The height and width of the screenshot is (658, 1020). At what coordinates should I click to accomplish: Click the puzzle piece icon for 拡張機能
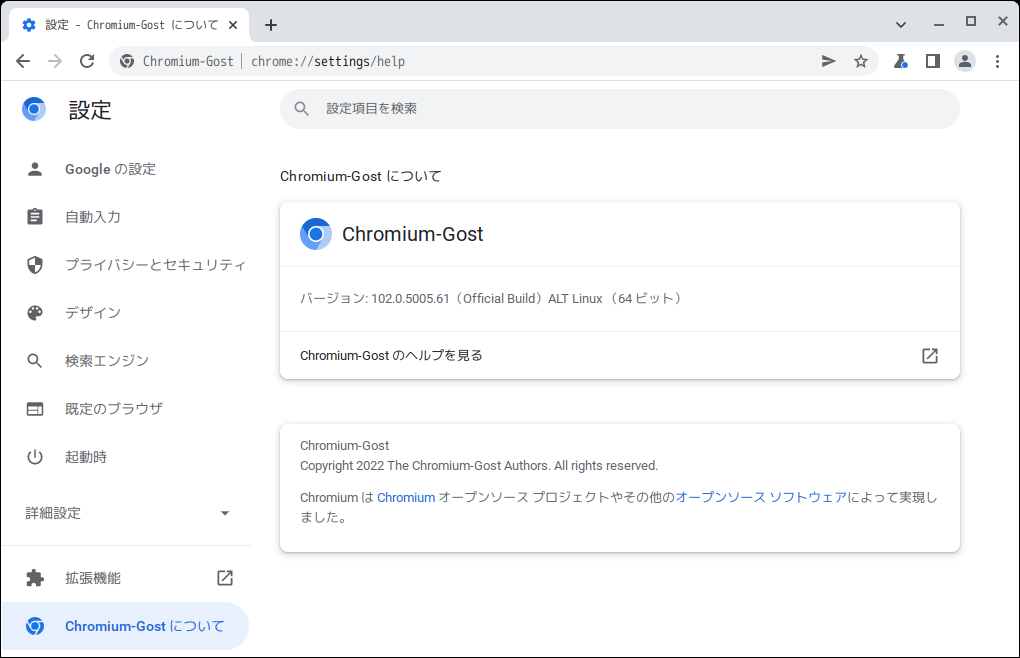(35, 578)
